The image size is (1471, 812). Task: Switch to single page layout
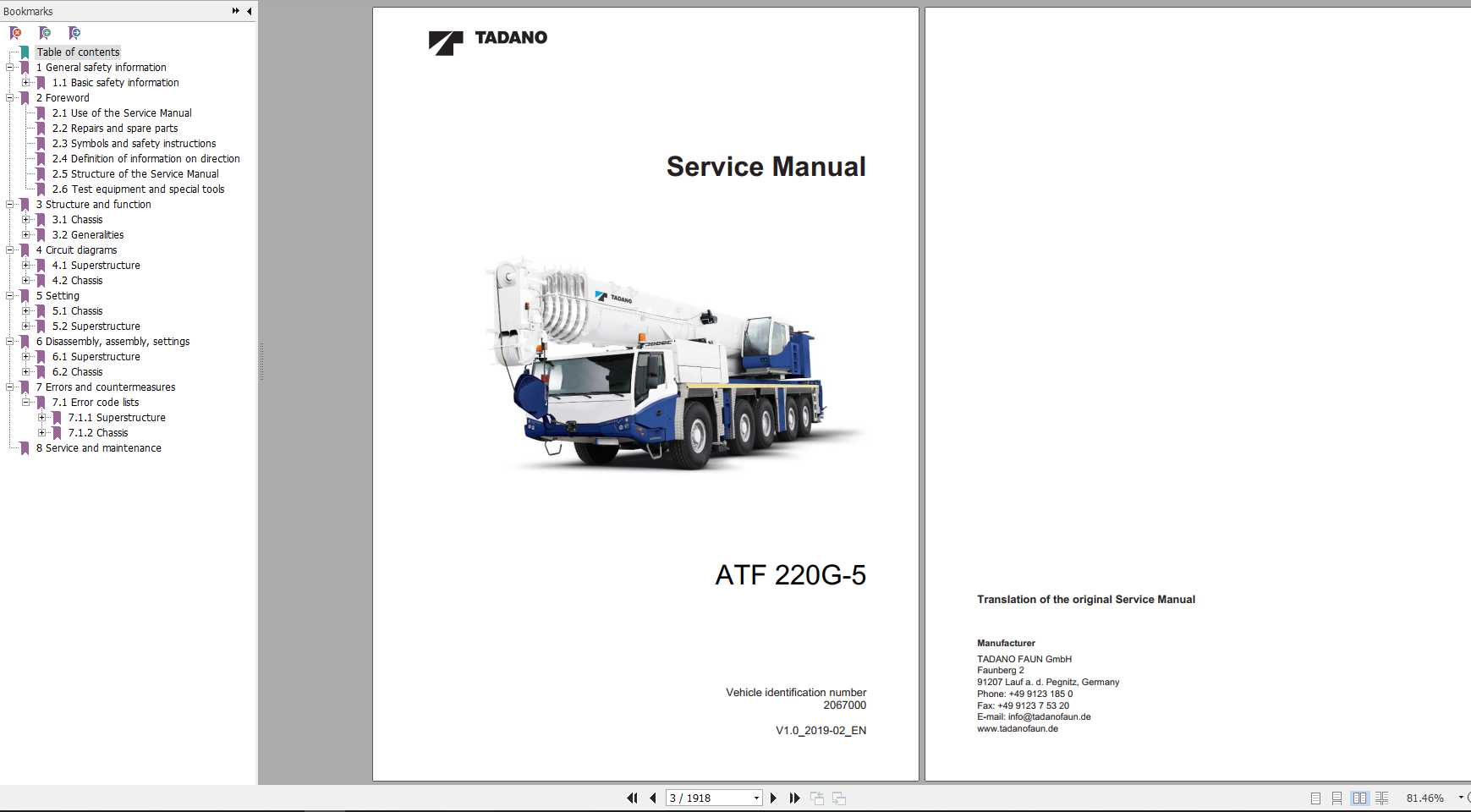click(1315, 798)
